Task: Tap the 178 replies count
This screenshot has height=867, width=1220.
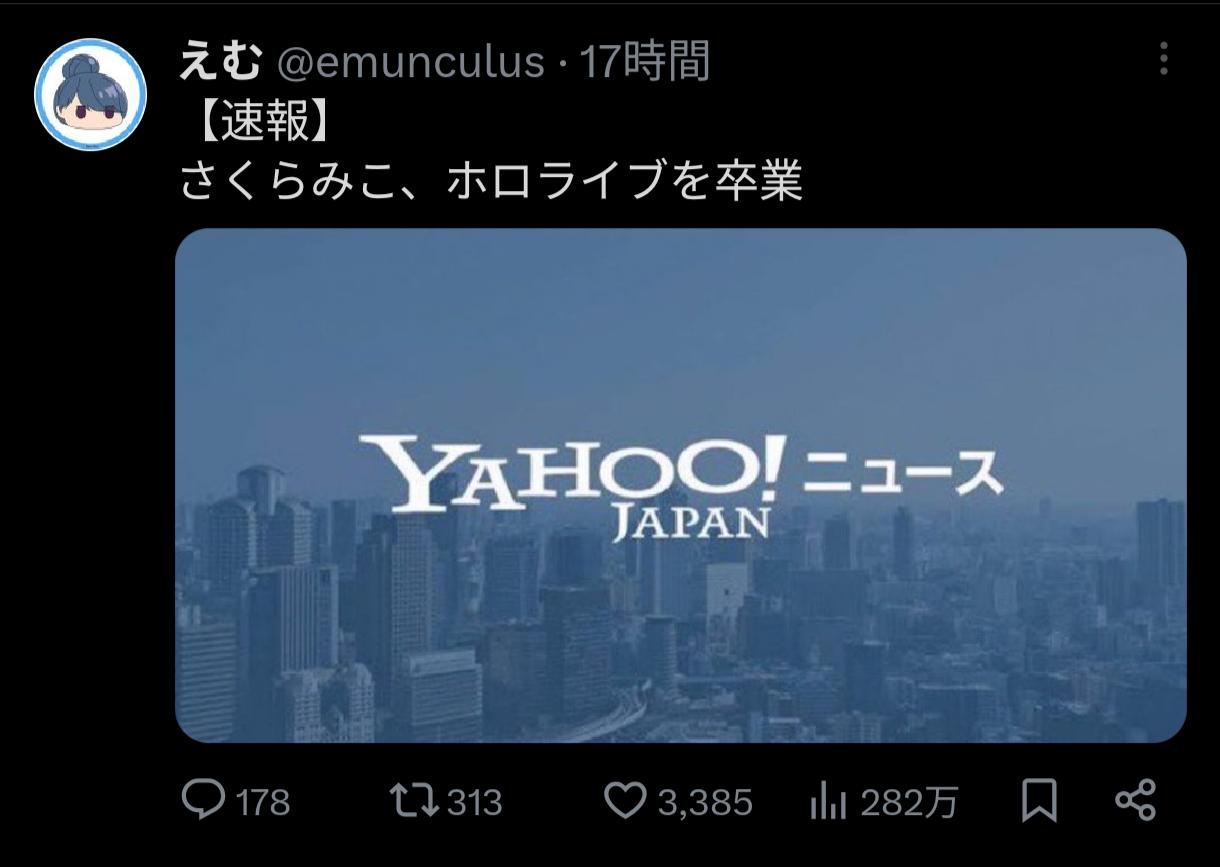Action: tap(263, 802)
